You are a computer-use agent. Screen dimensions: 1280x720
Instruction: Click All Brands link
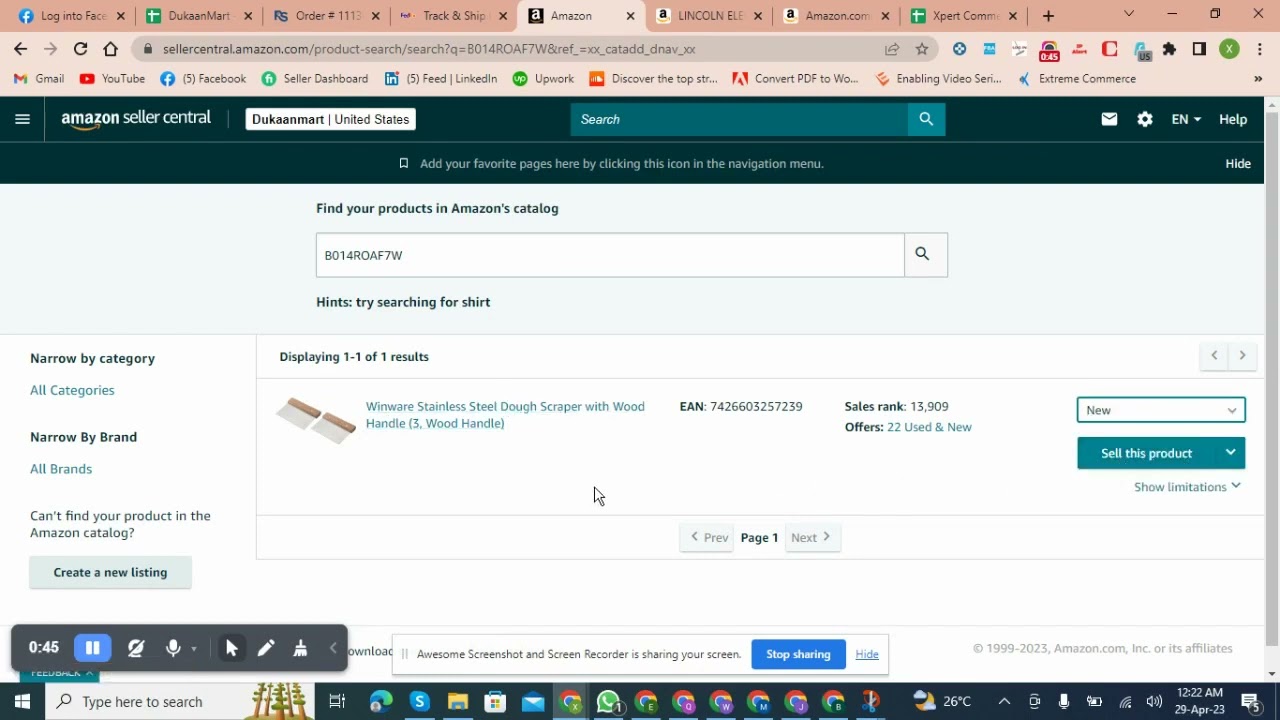[x=61, y=469]
